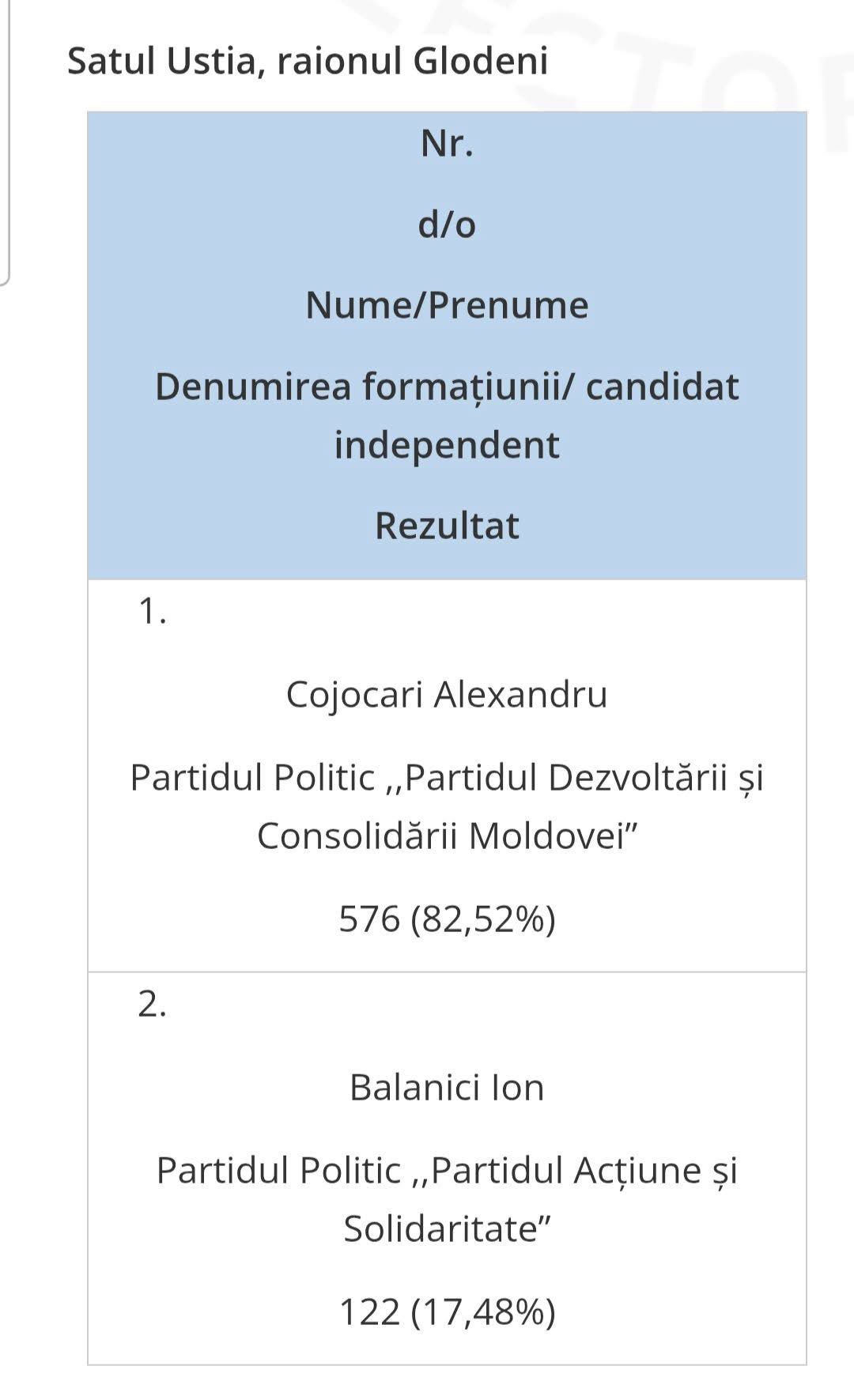Select the result "576 (82,52%)"

coord(447,919)
